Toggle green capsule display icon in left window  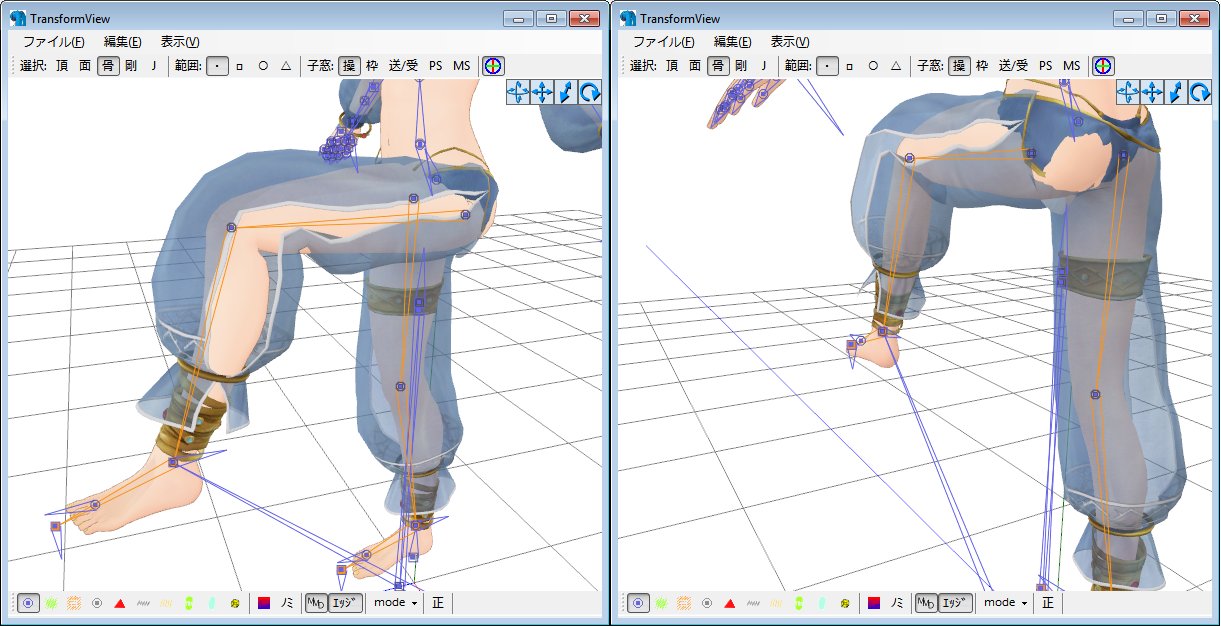(x=189, y=603)
